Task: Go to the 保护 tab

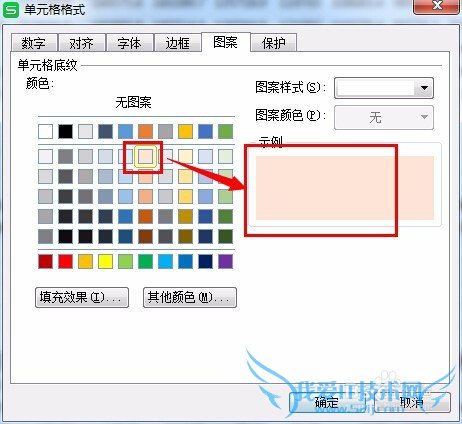Action: click(x=274, y=43)
